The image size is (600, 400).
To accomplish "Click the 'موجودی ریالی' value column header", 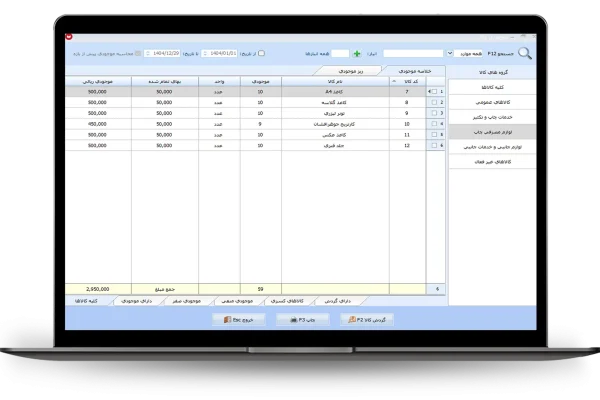I will tap(98, 82).
